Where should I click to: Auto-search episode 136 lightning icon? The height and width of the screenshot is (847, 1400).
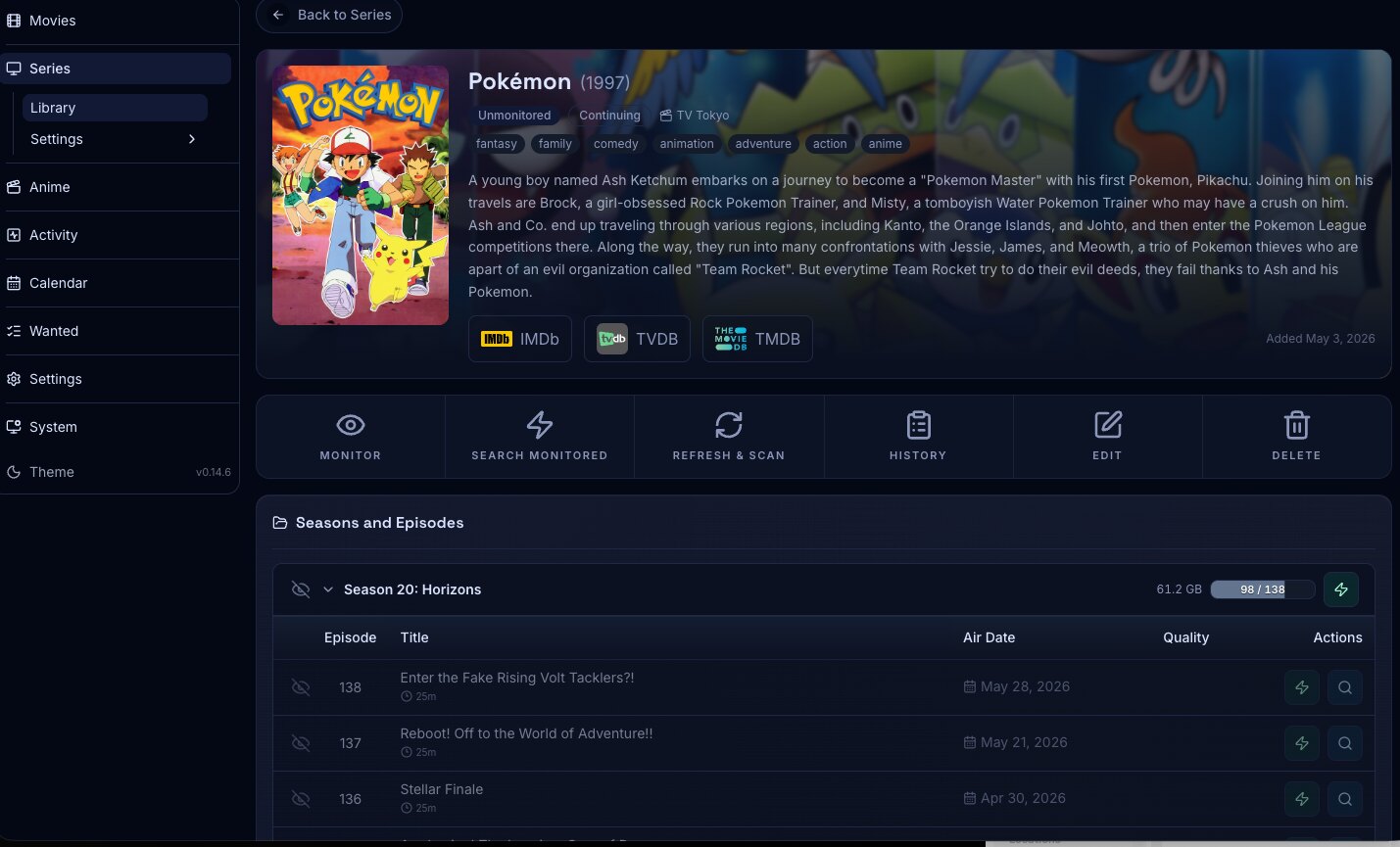click(x=1302, y=799)
